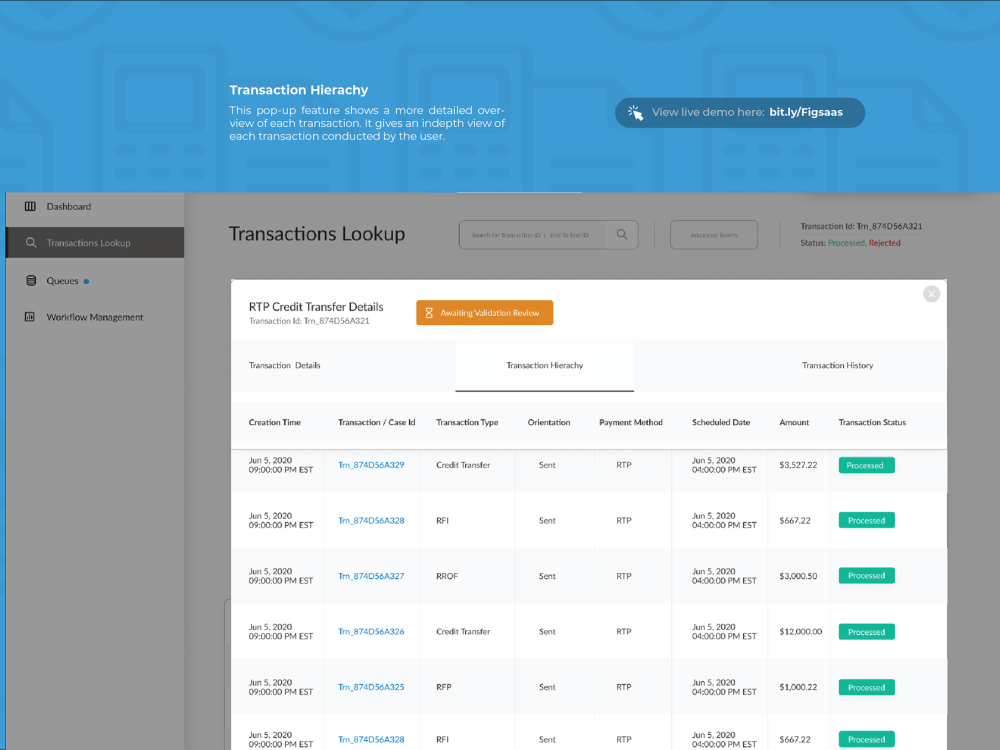Open bit.ly/Figsaas live demo link
Viewport: 1000px width, 750px height.
[x=806, y=112]
